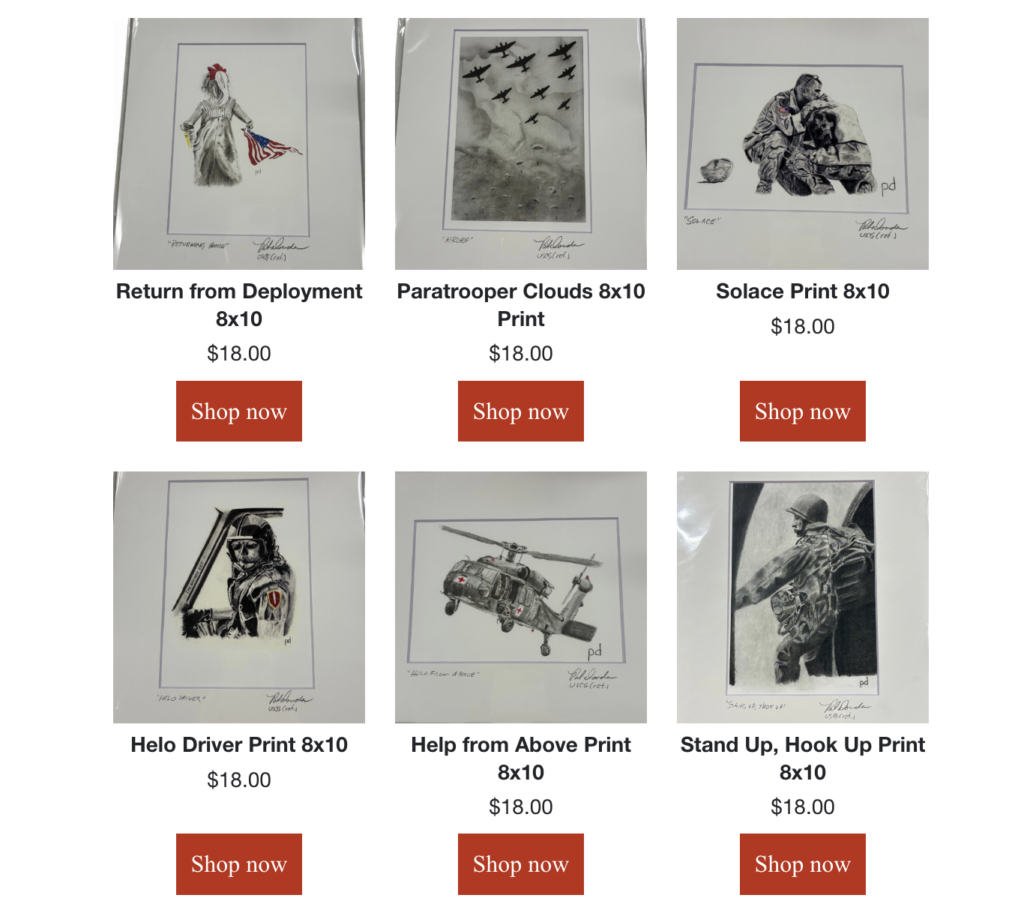Open the Stand Up, Hook Up Print title
Viewport: 1024px width, 904px height.
(803, 758)
